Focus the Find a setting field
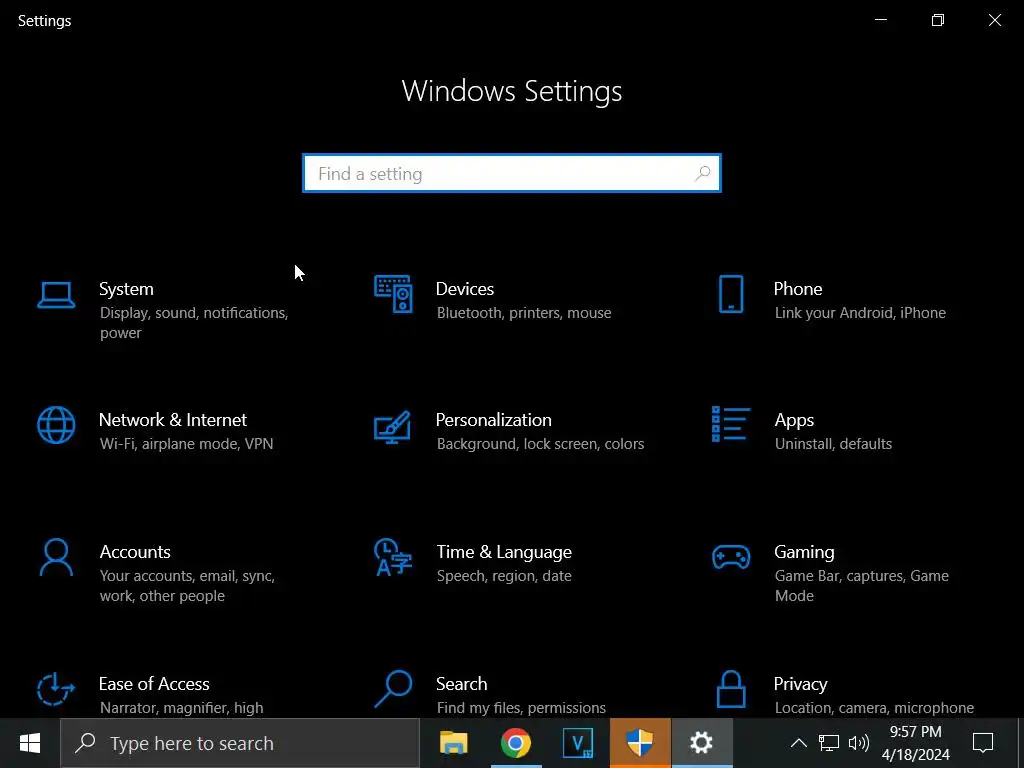The height and width of the screenshot is (768, 1024). (512, 173)
